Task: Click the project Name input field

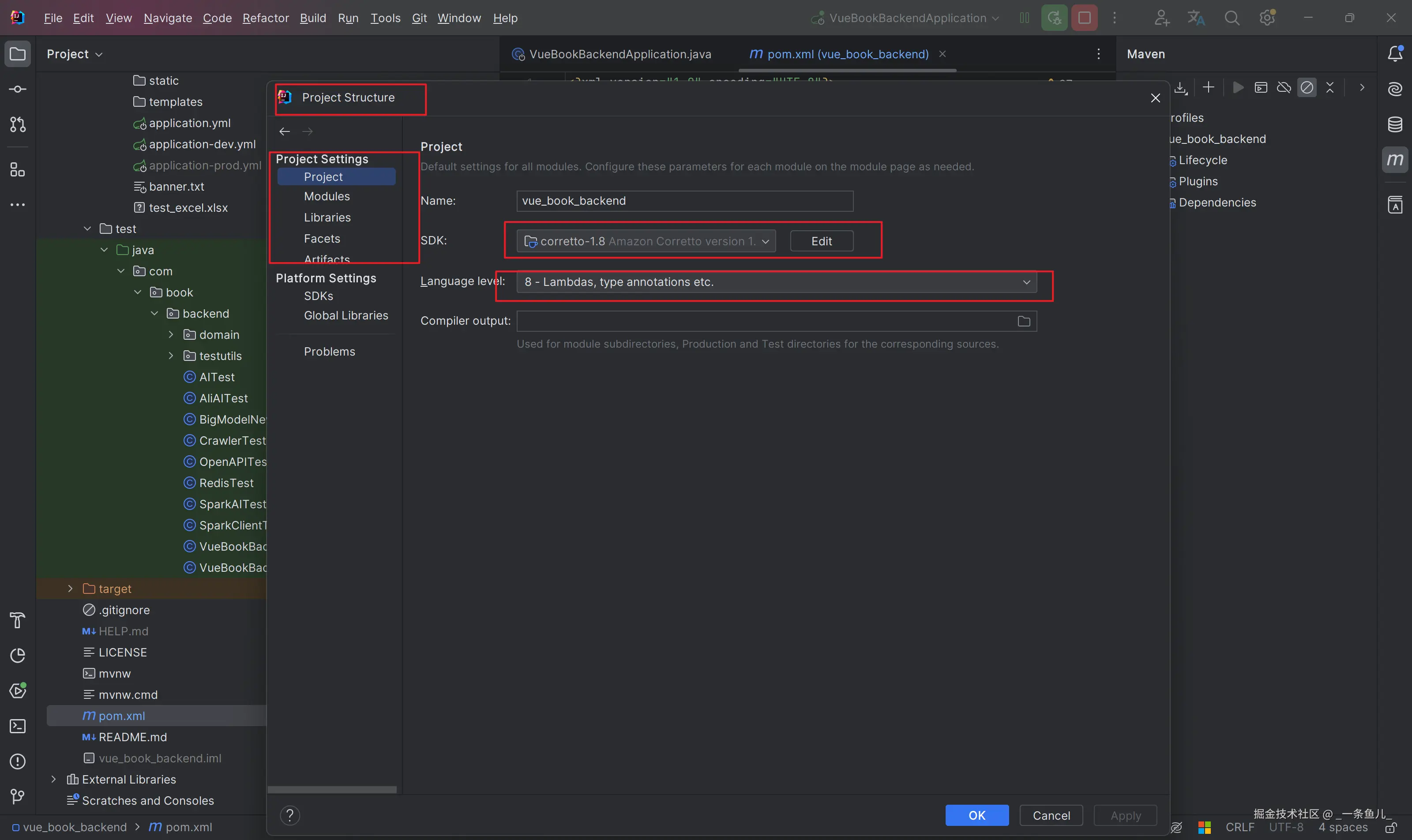Action: pyautogui.click(x=684, y=201)
